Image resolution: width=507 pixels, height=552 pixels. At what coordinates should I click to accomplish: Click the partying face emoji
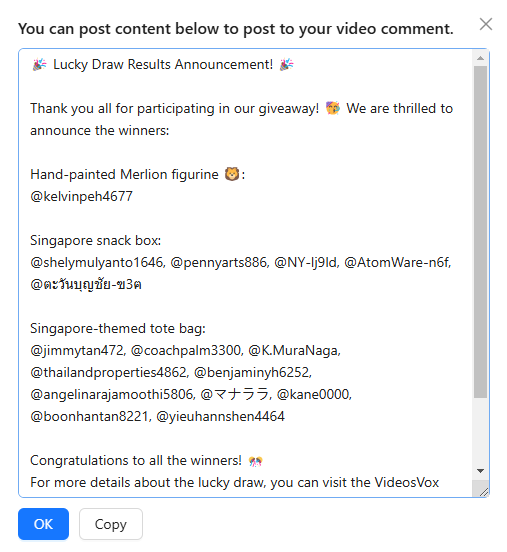pyautogui.click(x=333, y=108)
